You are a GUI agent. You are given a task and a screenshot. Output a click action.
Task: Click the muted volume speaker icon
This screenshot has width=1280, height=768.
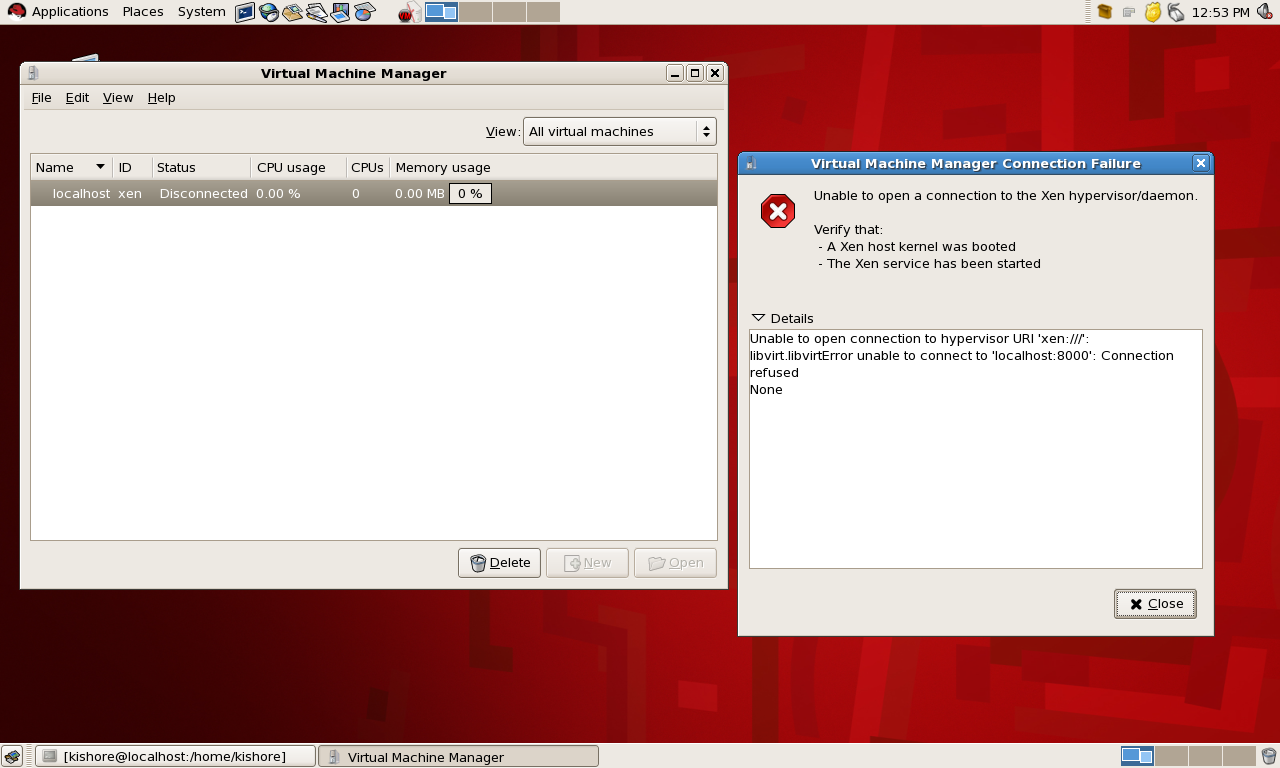[x=1265, y=12]
